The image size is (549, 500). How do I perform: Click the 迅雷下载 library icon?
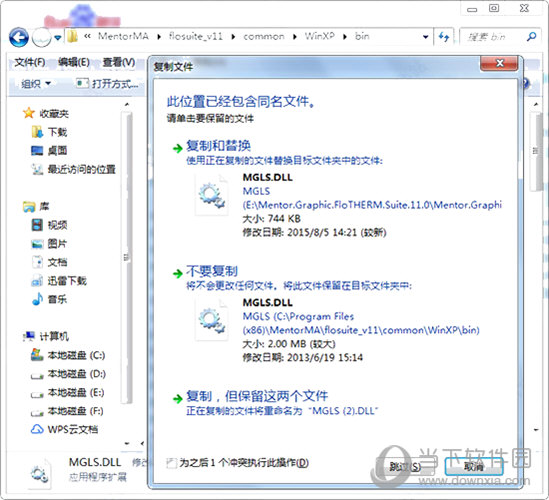(37, 280)
